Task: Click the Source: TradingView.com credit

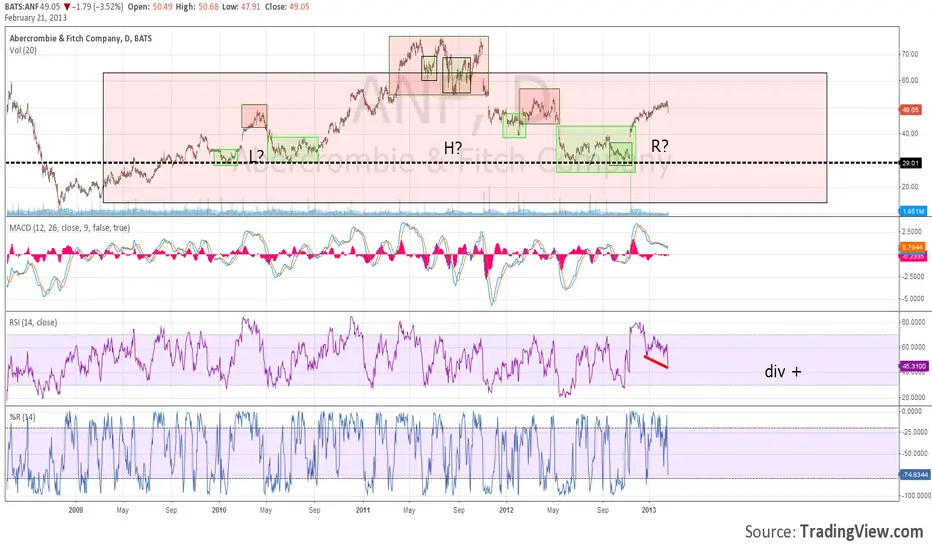Action: [834, 531]
